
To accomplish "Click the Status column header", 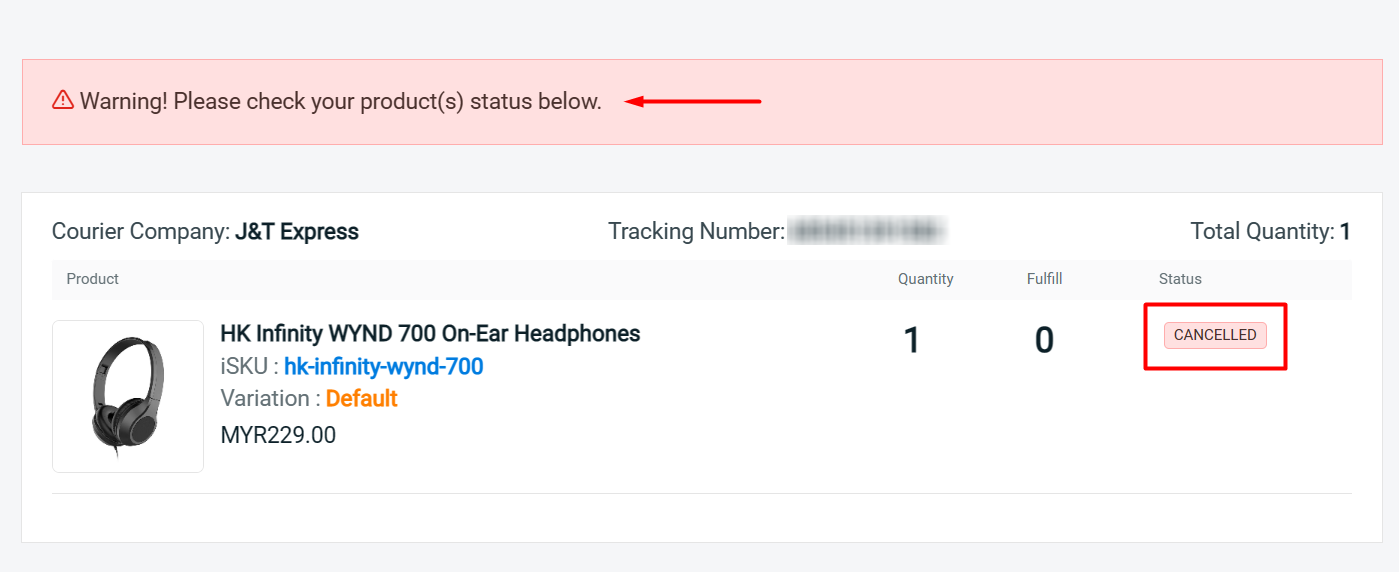I will click(1180, 279).
